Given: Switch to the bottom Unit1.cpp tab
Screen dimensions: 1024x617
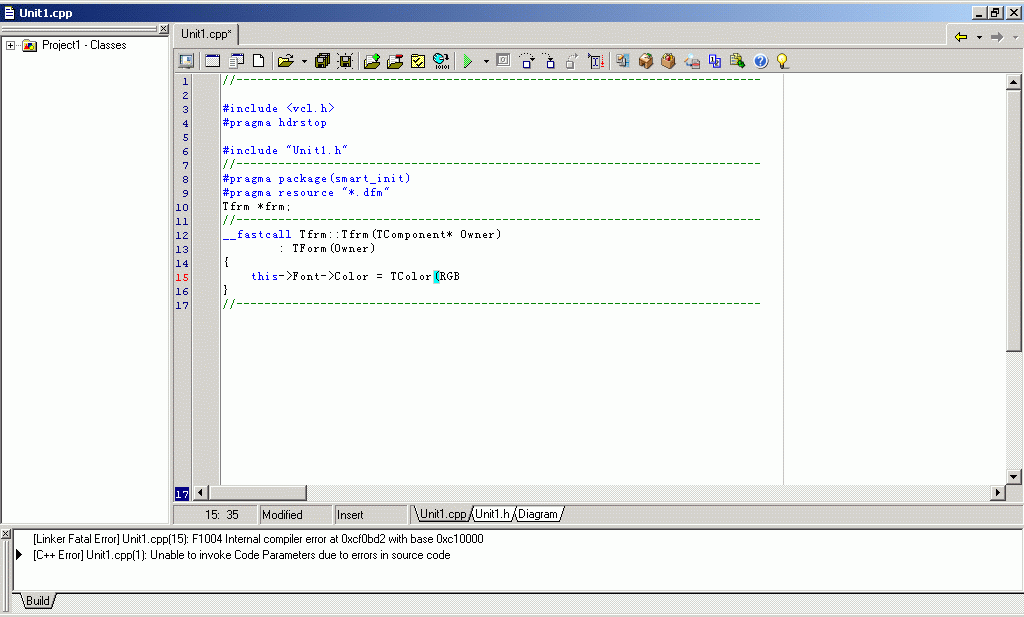Looking at the screenshot, I should click(x=442, y=514).
